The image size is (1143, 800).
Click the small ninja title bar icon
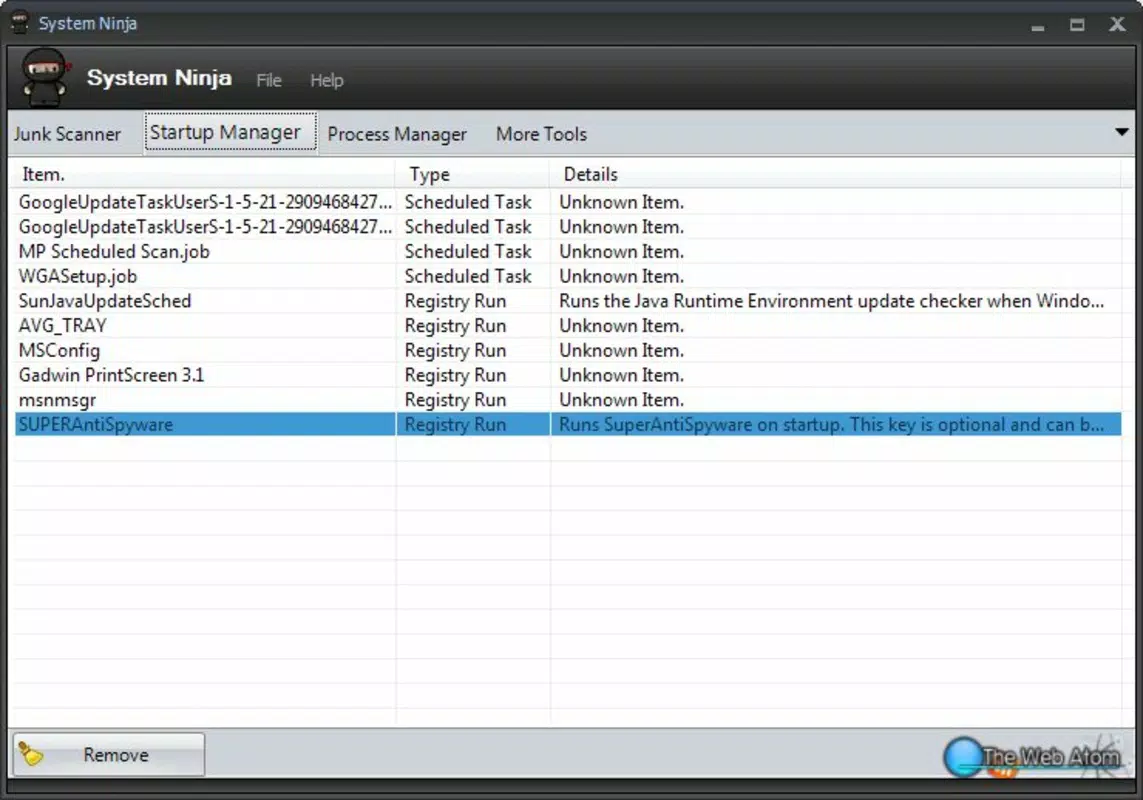click(x=20, y=23)
